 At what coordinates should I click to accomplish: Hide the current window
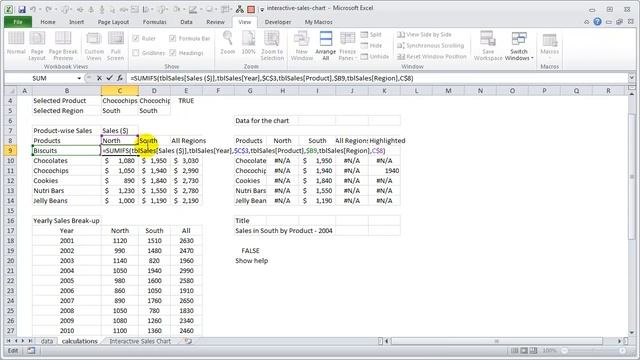coord(371,46)
